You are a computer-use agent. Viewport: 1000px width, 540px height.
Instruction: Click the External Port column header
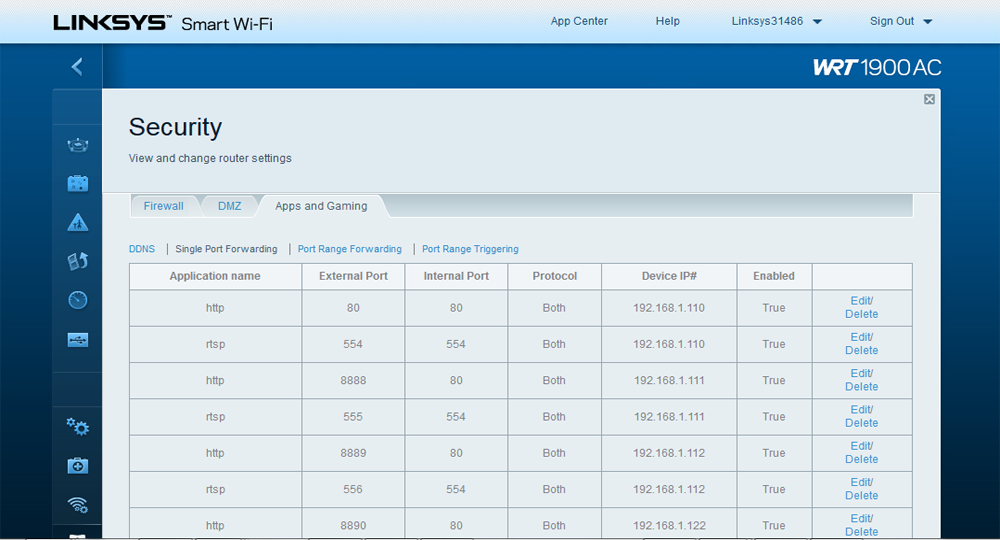pos(353,276)
